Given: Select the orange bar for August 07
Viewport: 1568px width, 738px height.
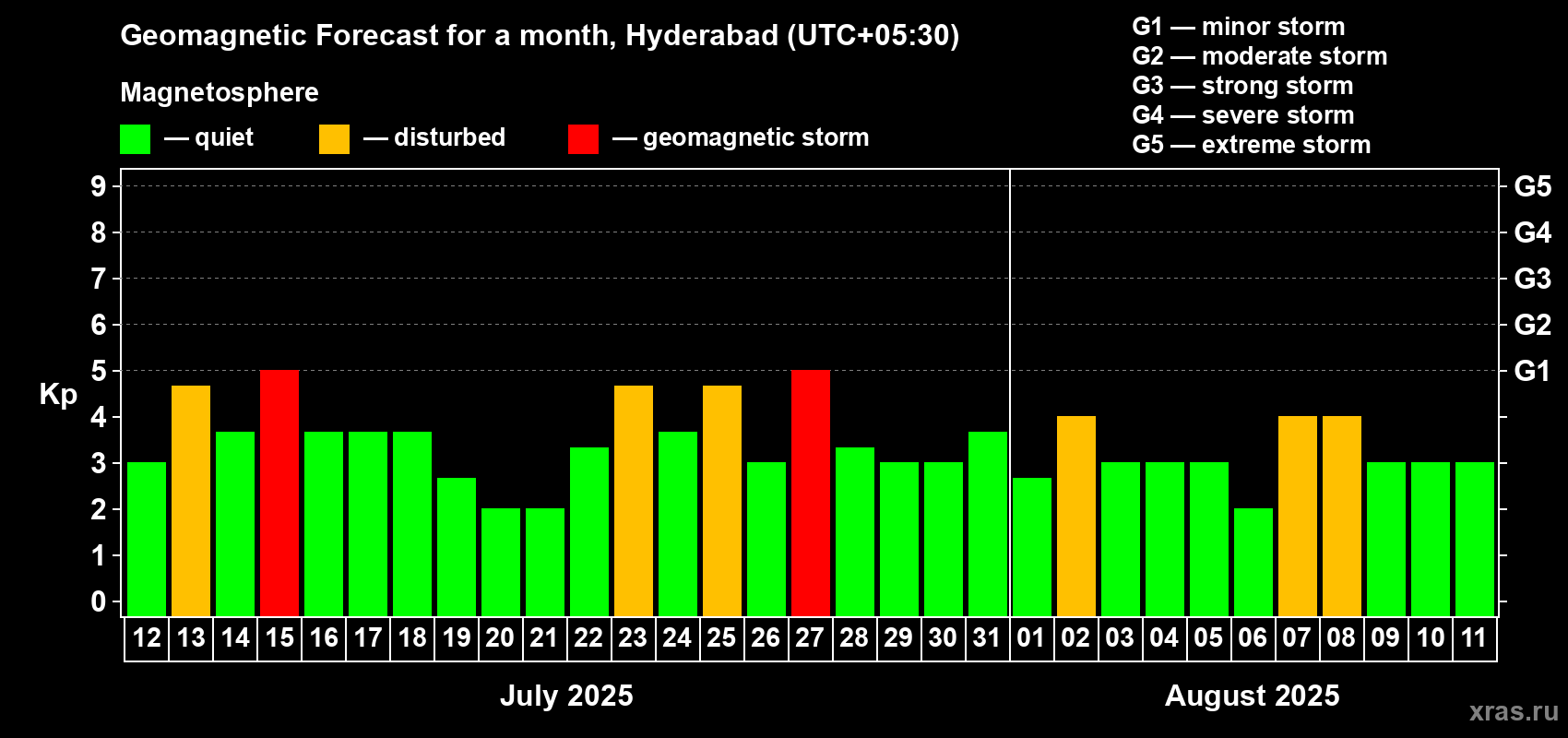Looking at the screenshot, I should tap(1298, 517).
